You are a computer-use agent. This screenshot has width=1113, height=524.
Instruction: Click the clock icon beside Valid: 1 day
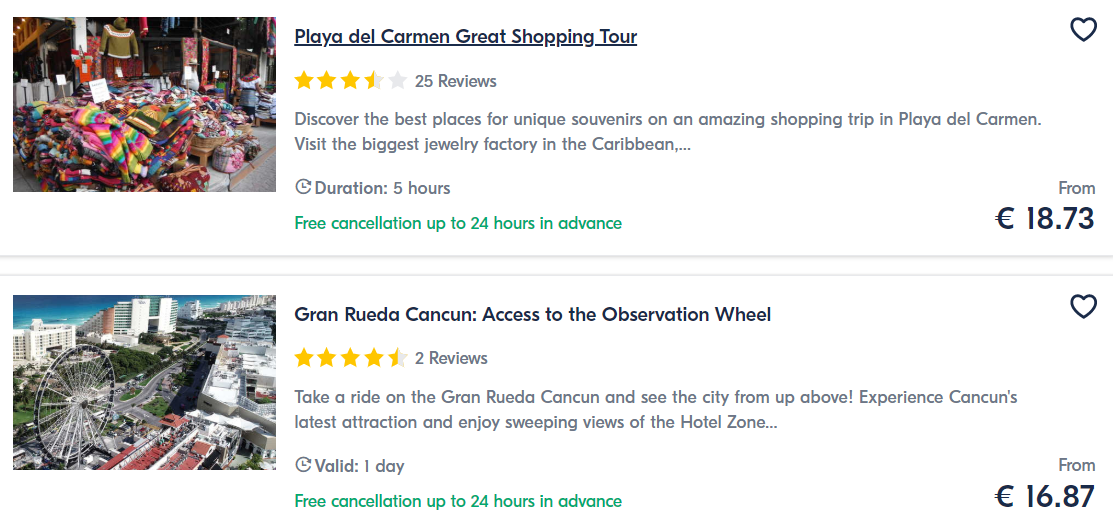[x=303, y=465]
